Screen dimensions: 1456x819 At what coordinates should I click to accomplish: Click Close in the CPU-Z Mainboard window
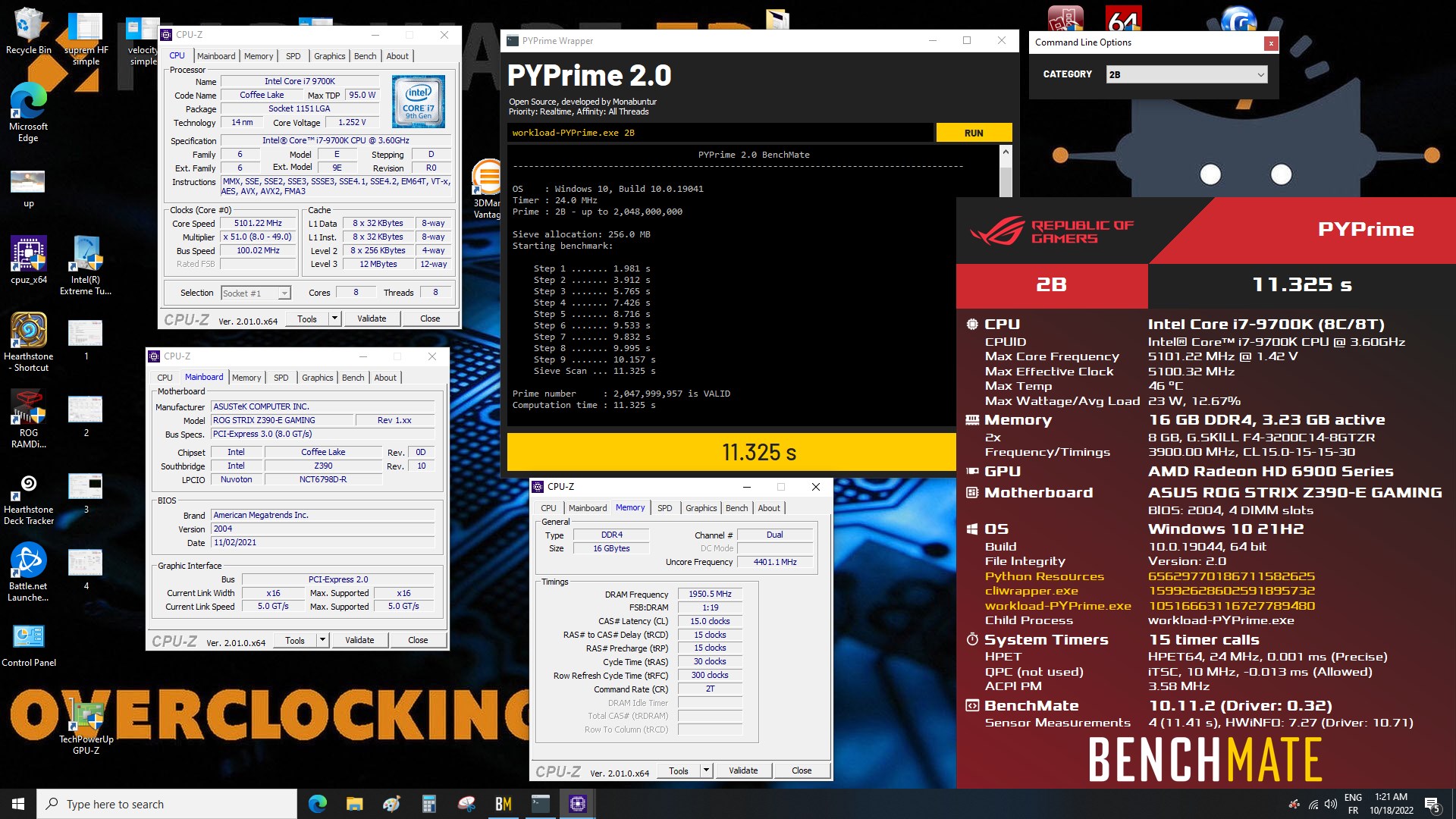click(x=418, y=640)
